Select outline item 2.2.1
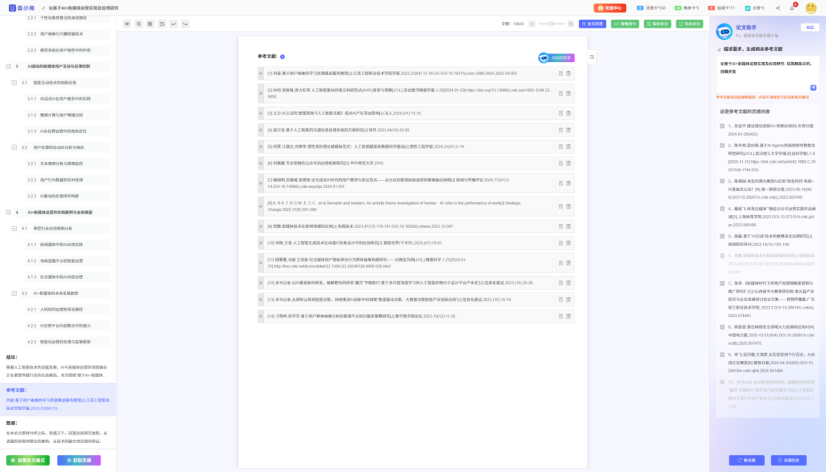Viewport: 827px width, 472px height. coord(67,18)
